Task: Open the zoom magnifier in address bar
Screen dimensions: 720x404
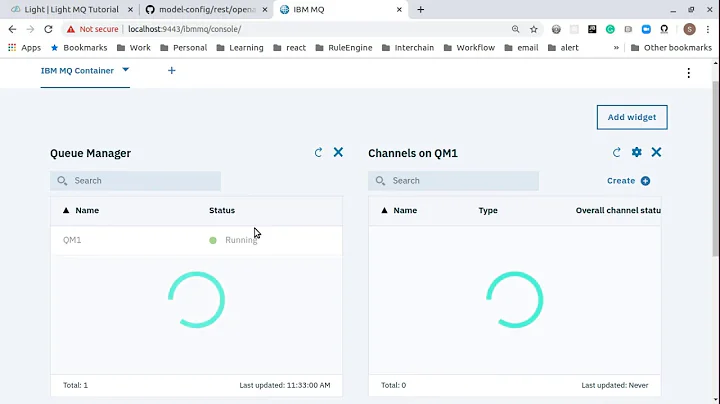Action: [x=516, y=29]
